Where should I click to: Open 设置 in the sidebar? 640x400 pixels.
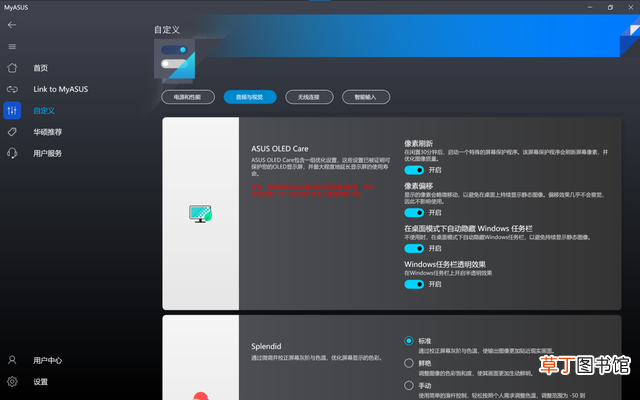coord(40,382)
